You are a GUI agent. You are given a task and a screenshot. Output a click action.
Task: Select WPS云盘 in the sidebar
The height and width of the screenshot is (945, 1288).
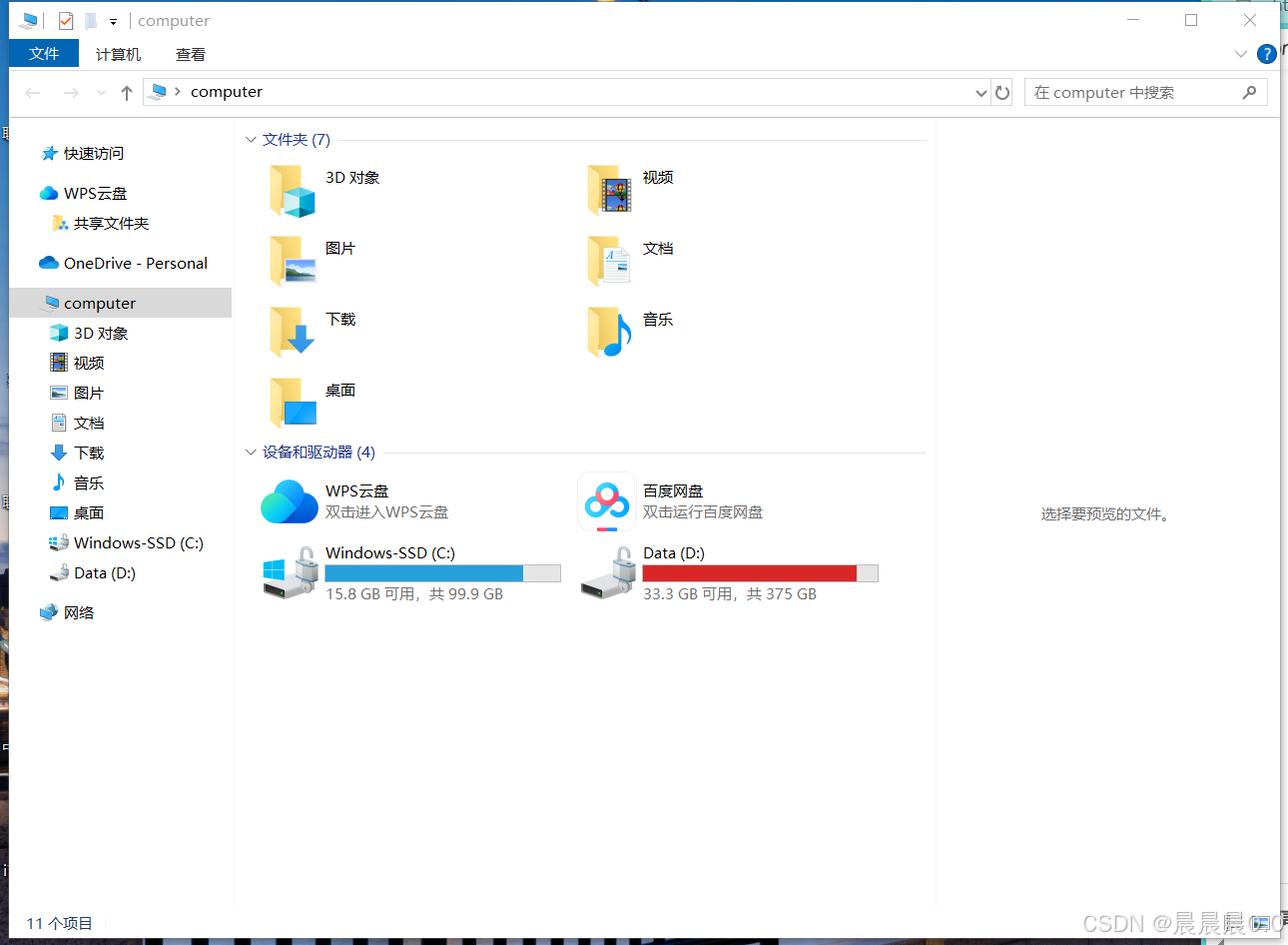coord(95,193)
